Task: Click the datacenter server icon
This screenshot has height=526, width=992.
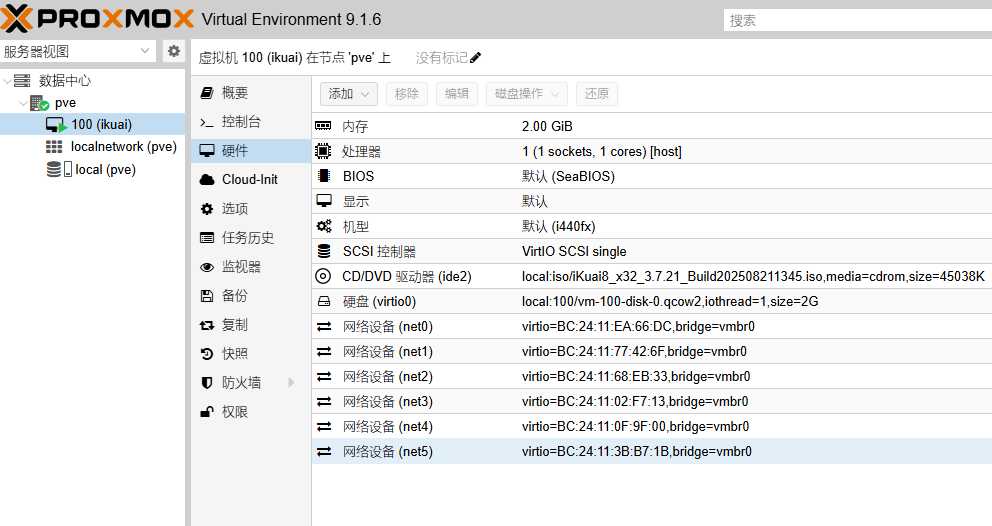Action: point(22,80)
